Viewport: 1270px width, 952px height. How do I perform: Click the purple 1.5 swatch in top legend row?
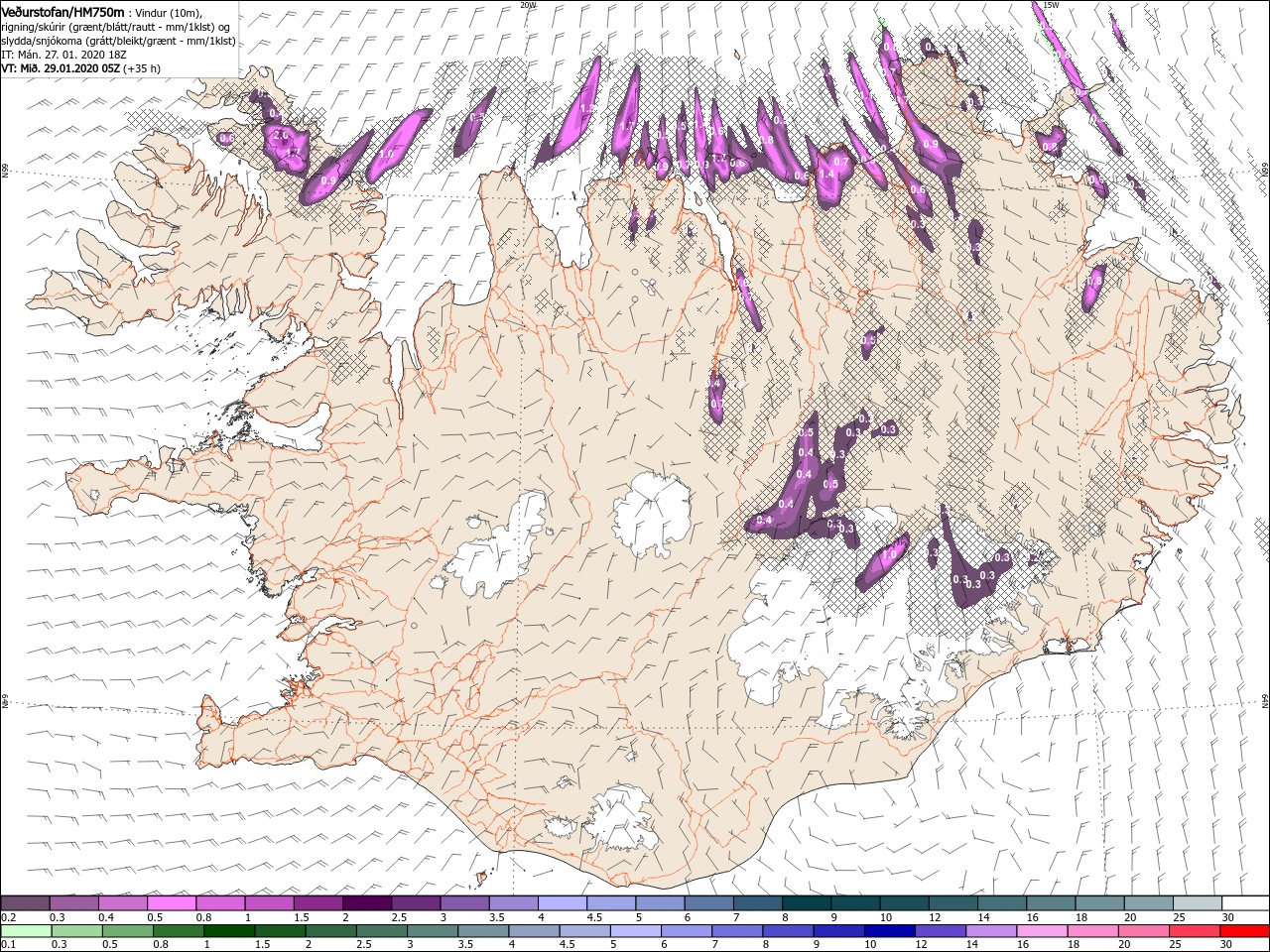coord(317,903)
